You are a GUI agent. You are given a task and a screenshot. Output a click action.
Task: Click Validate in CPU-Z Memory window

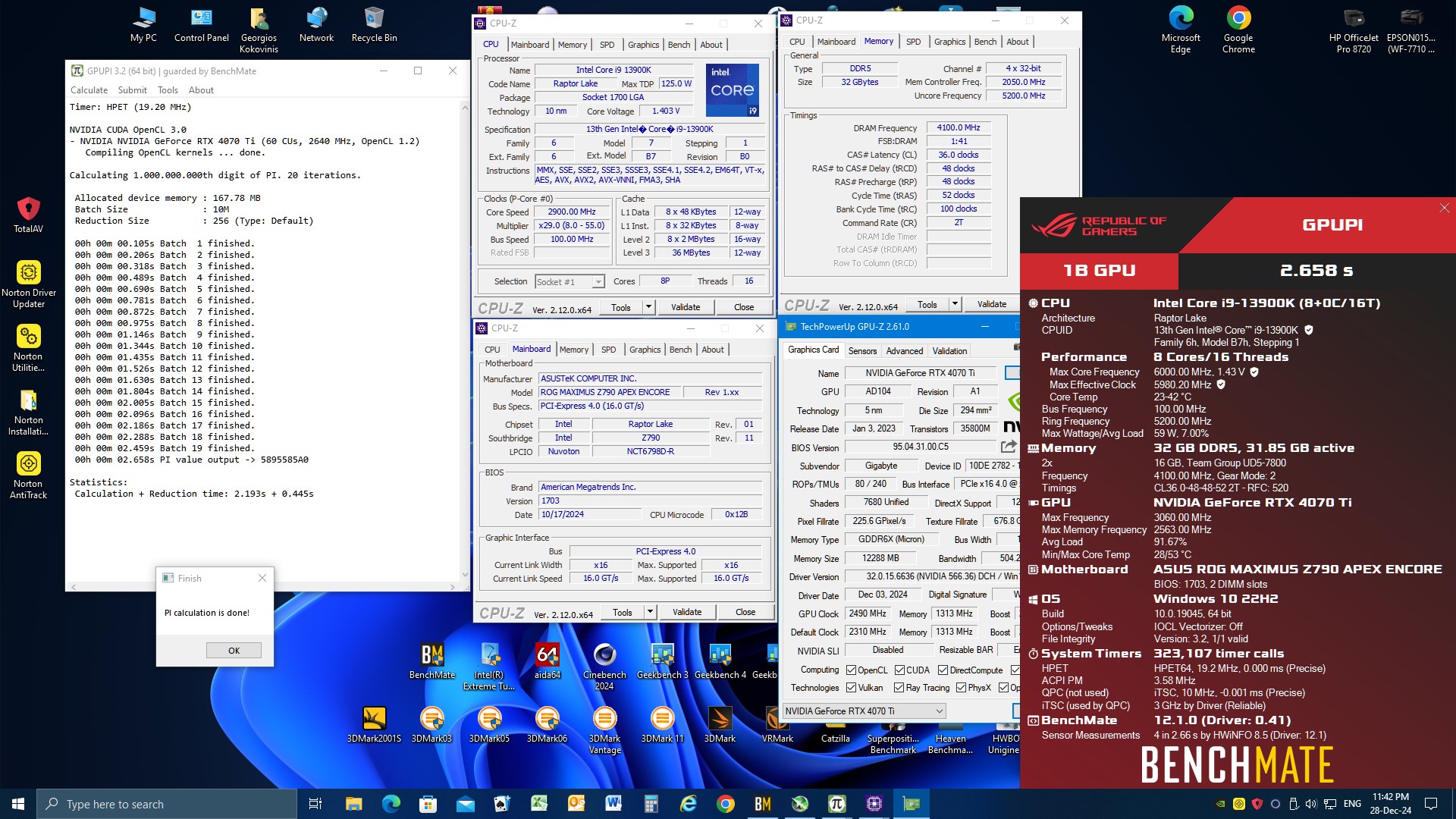(x=992, y=304)
